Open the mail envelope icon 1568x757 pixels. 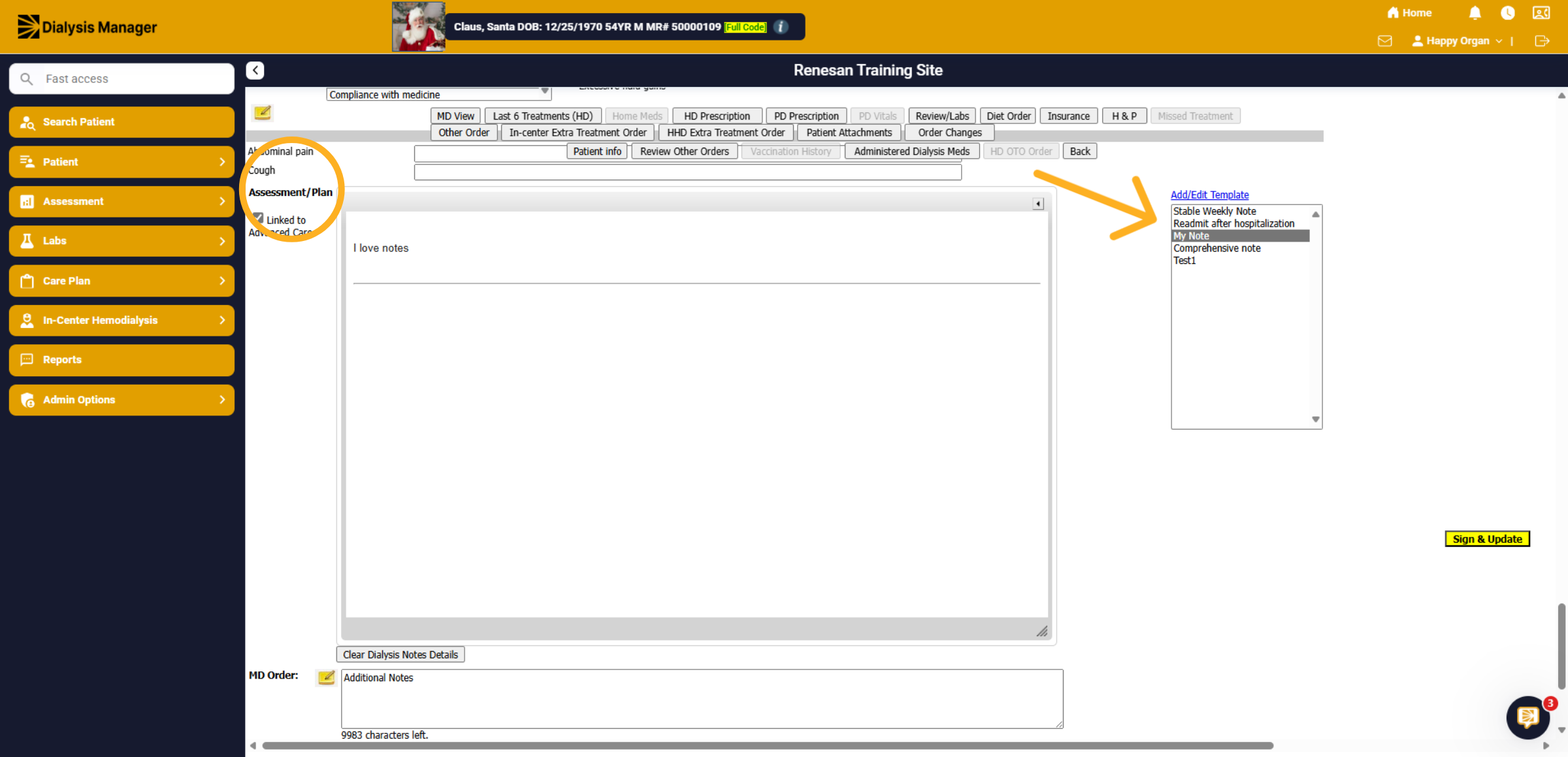pos(1384,41)
